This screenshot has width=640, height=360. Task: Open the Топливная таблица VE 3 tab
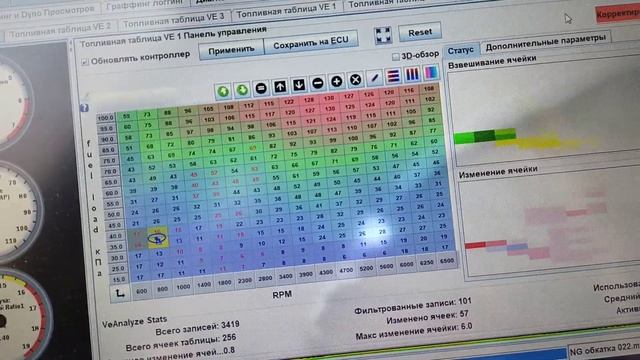173,20
